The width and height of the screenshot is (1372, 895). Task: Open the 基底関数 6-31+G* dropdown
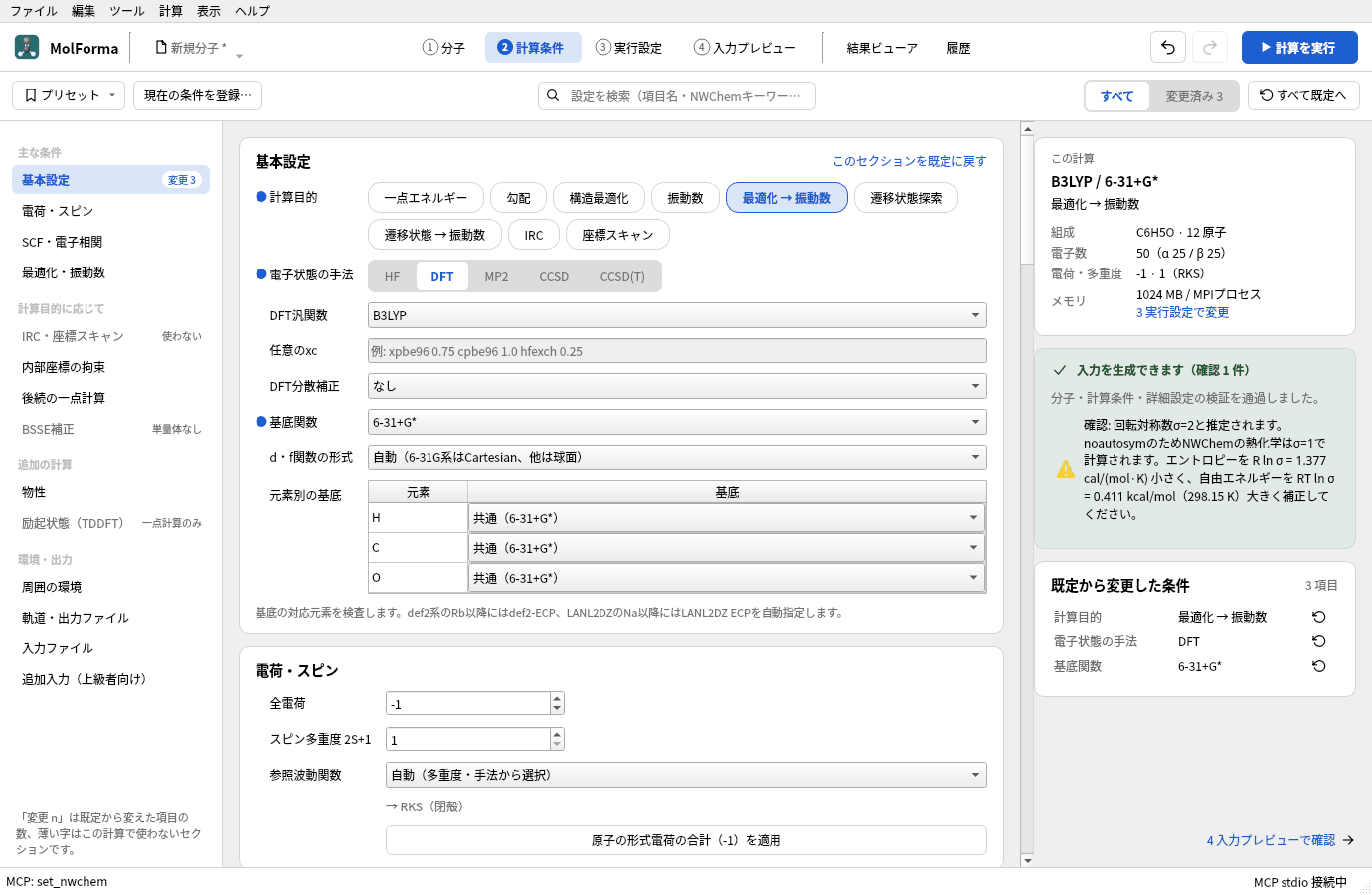[677, 422]
